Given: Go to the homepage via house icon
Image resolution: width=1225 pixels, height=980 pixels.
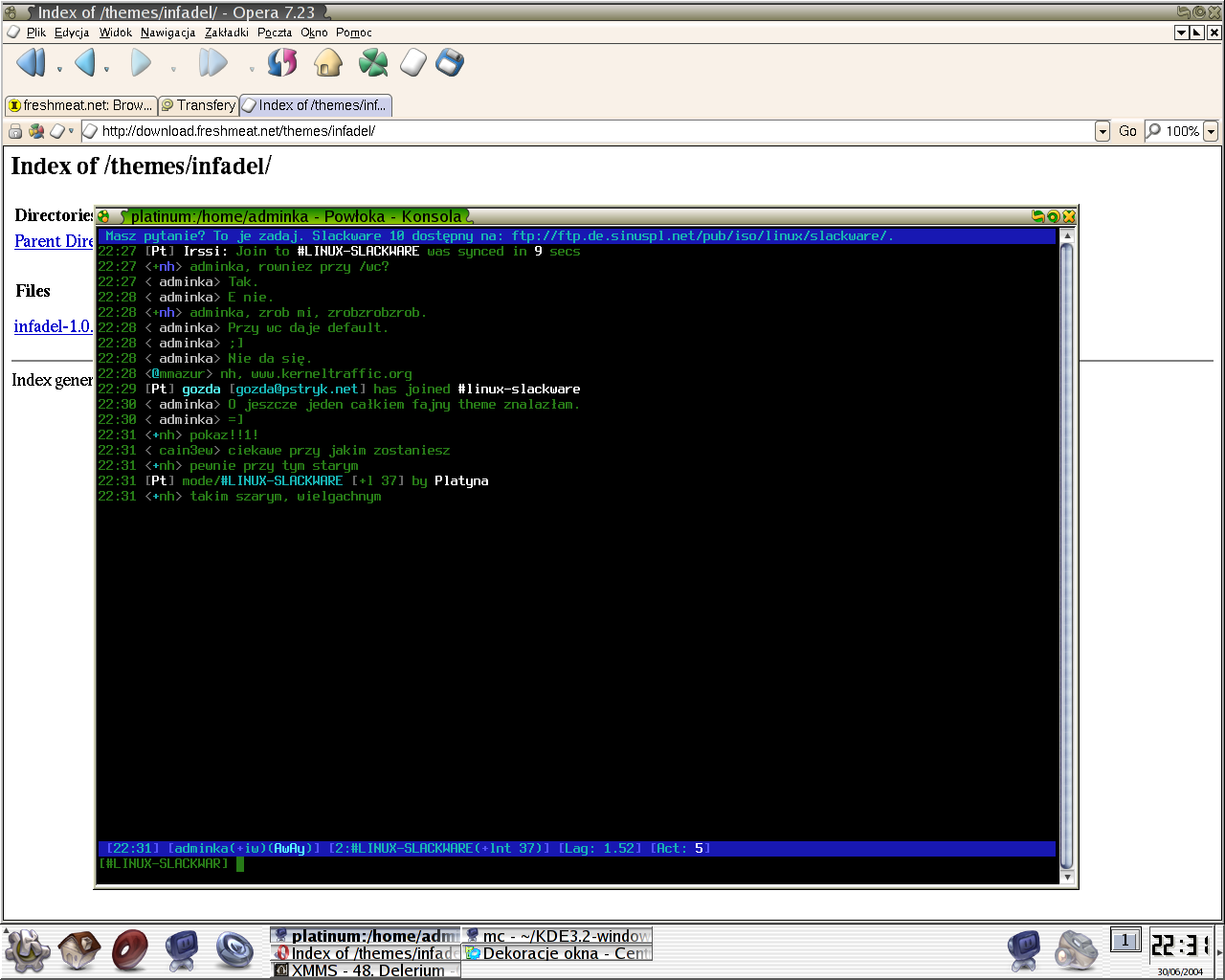Looking at the screenshot, I should click(x=328, y=63).
